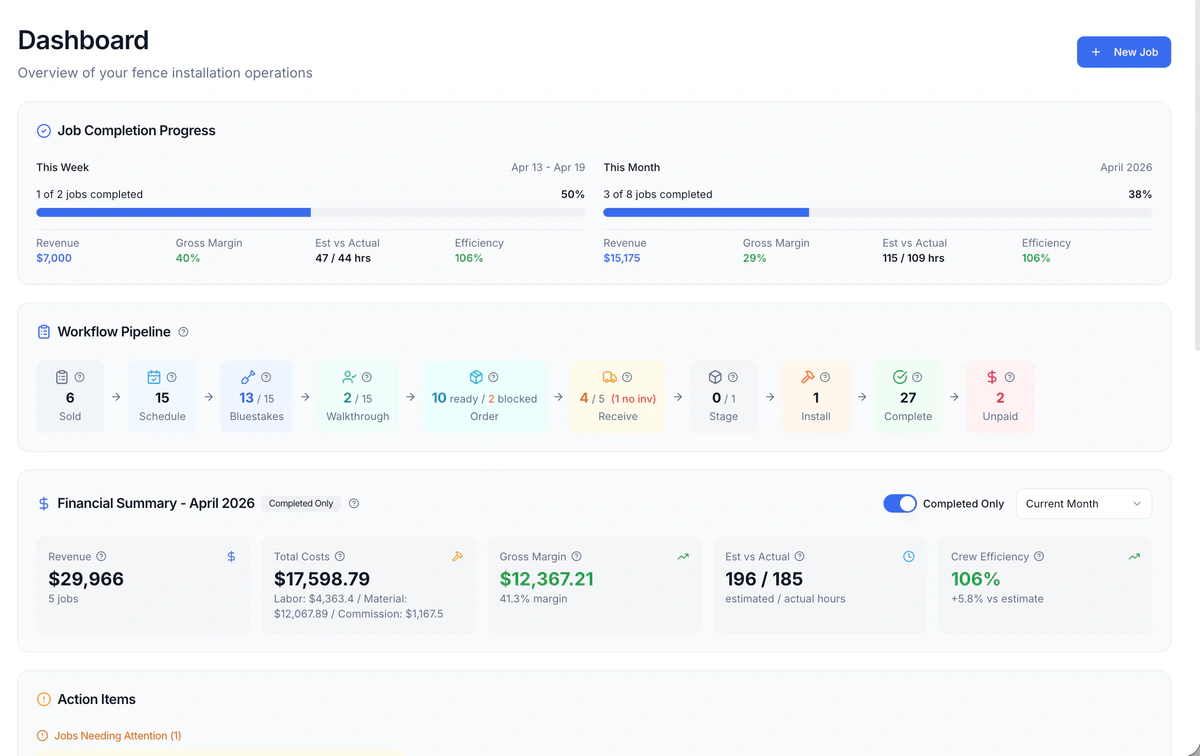
Task: Click the Schedule stage calendar icon
Action: [x=154, y=377]
